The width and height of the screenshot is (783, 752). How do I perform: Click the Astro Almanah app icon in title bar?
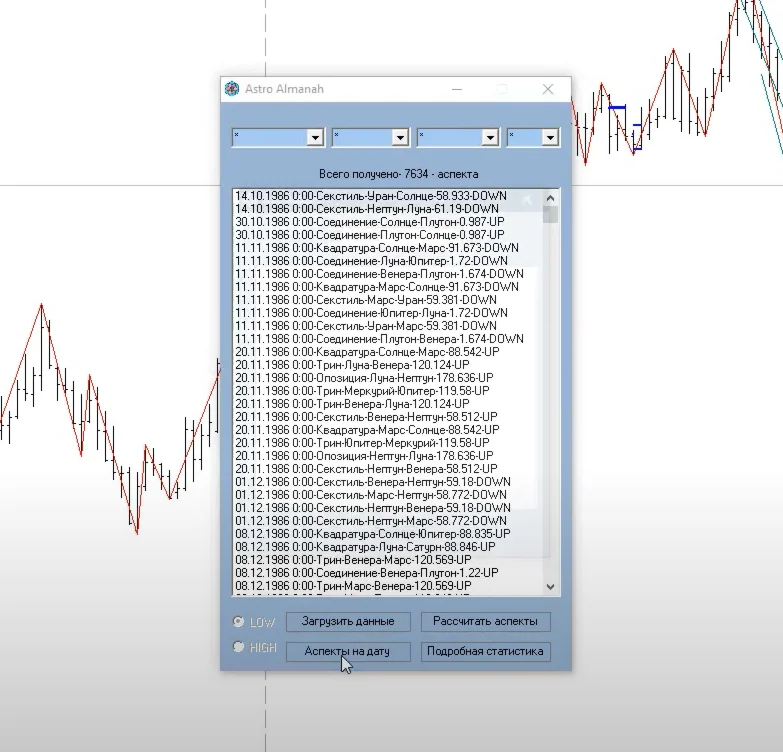click(x=232, y=89)
